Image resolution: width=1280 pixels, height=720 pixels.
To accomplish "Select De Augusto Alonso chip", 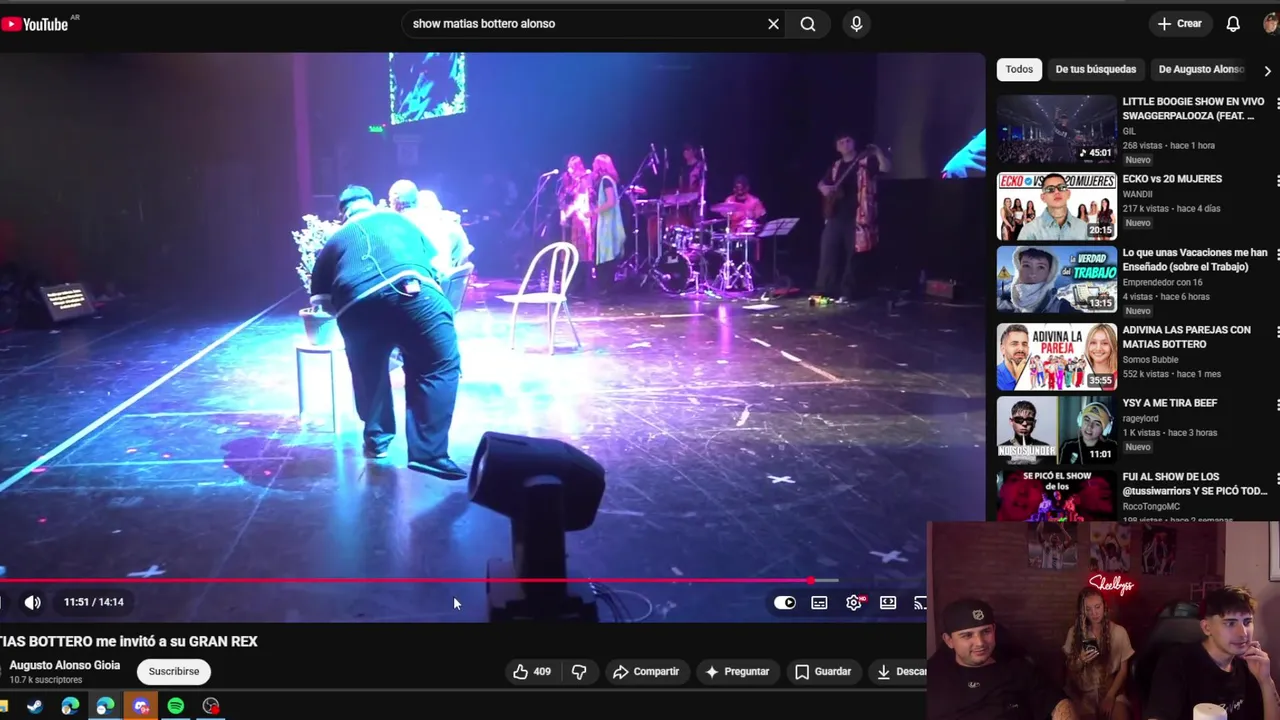I will pyautogui.click(x=1201, y=69).
